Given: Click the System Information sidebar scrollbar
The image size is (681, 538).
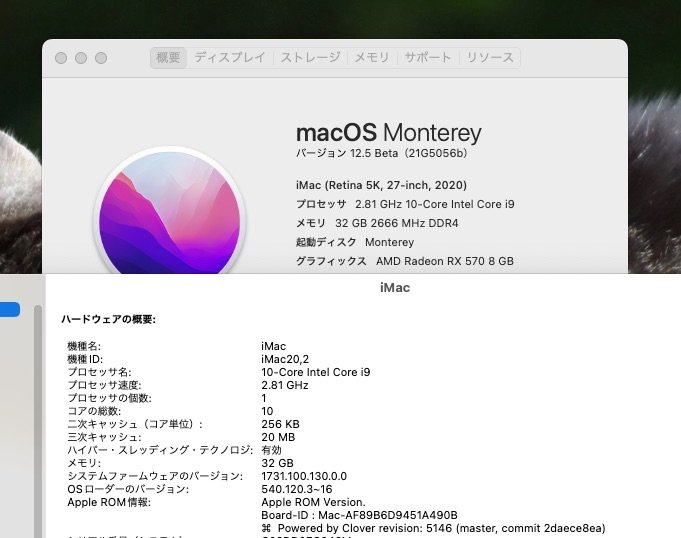Looking at the screenshot, I should [x=38, y=421].
